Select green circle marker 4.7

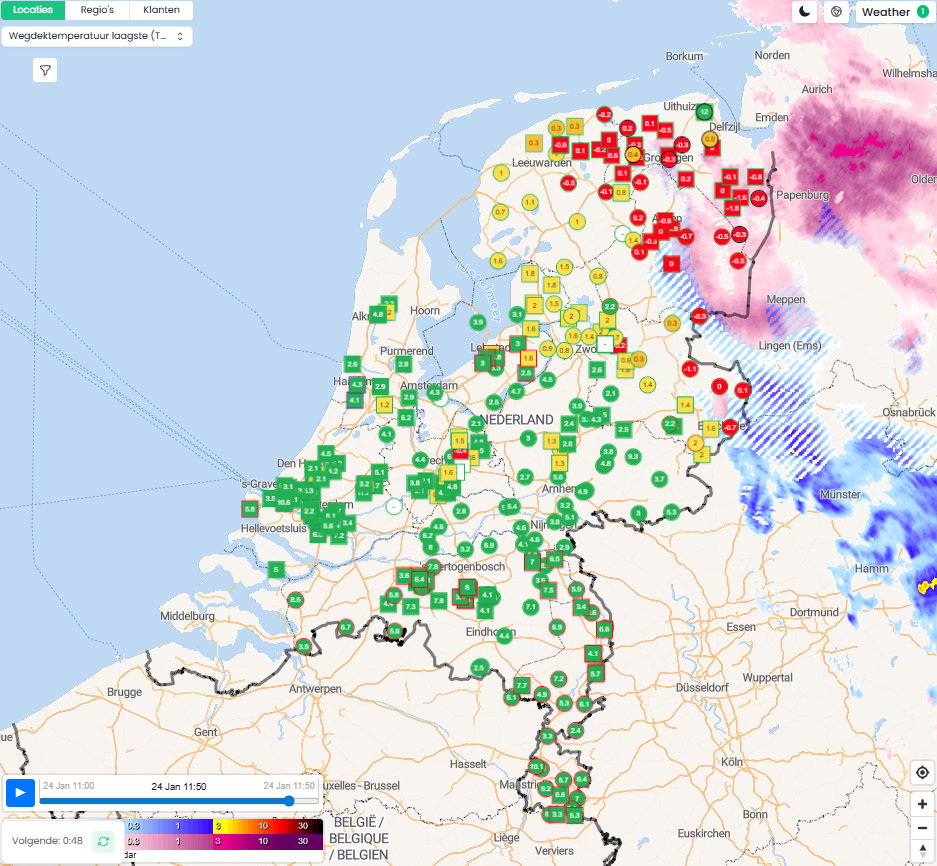pos(516,391)
